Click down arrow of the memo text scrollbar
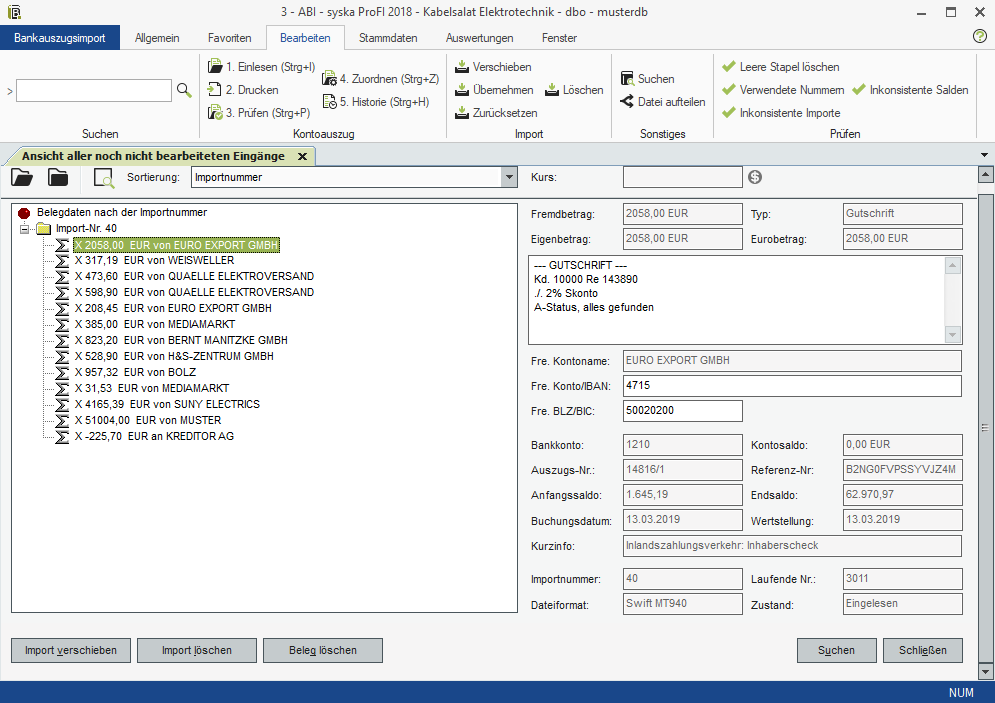This screenshot has height=703, width=995. click(x=952, y=334)
